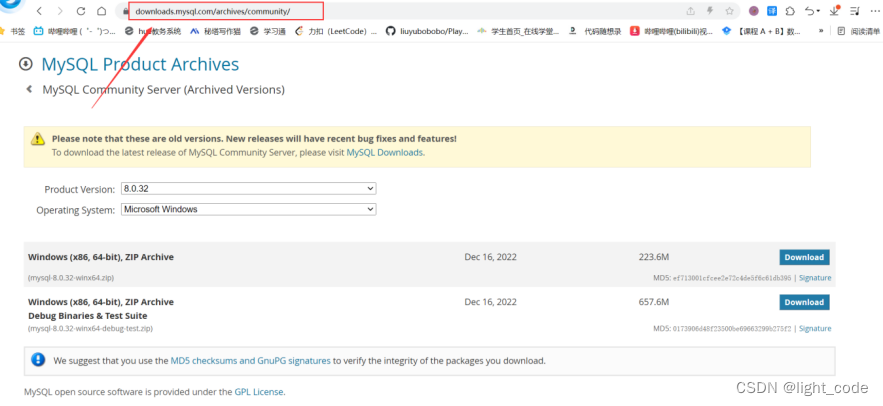Open the playlist icon in browser toolbar
Image resolution: width=883 pixels, height=406 pixels.
click(x=854, y=11)
